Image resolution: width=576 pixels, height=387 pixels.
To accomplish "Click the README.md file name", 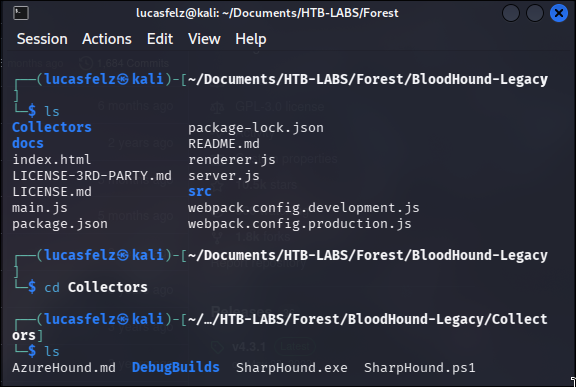I will coord(224,144).
